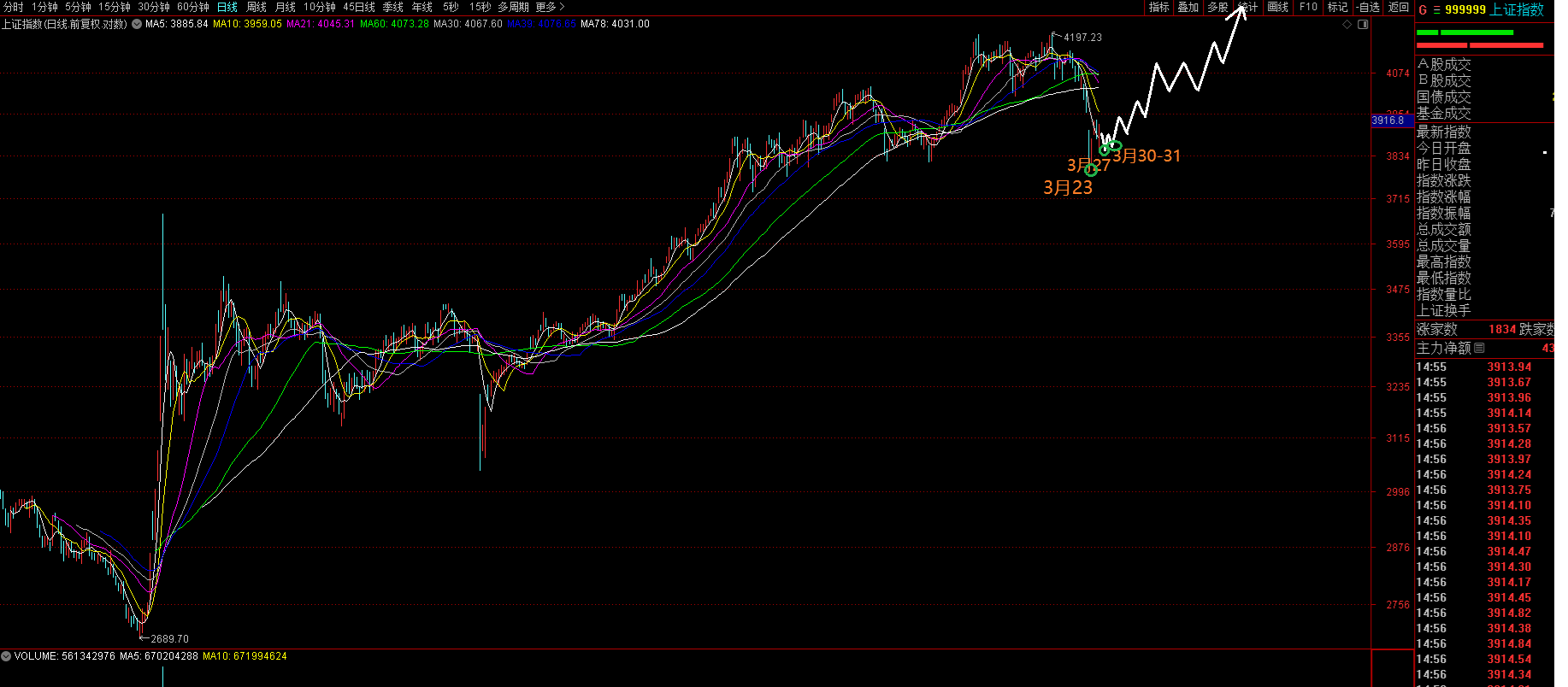This screenshot has width=1568, height=687.
Task: Click the 叠加 overlay button
Action: pos(1188,7)
